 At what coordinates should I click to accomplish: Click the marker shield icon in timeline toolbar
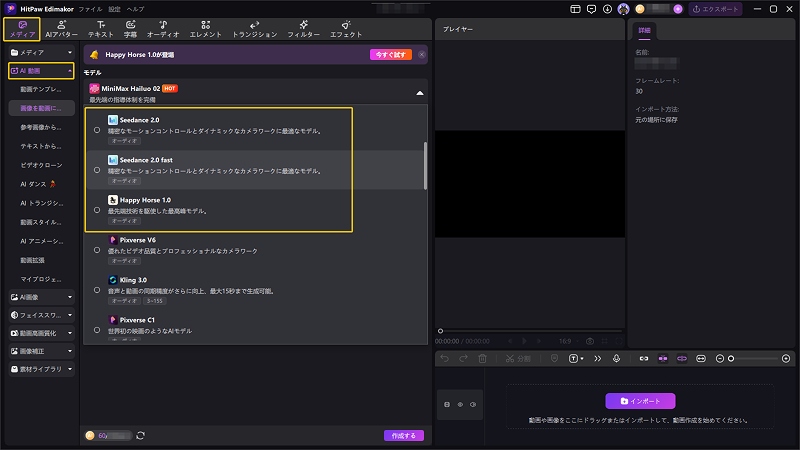tap(555, 359)
